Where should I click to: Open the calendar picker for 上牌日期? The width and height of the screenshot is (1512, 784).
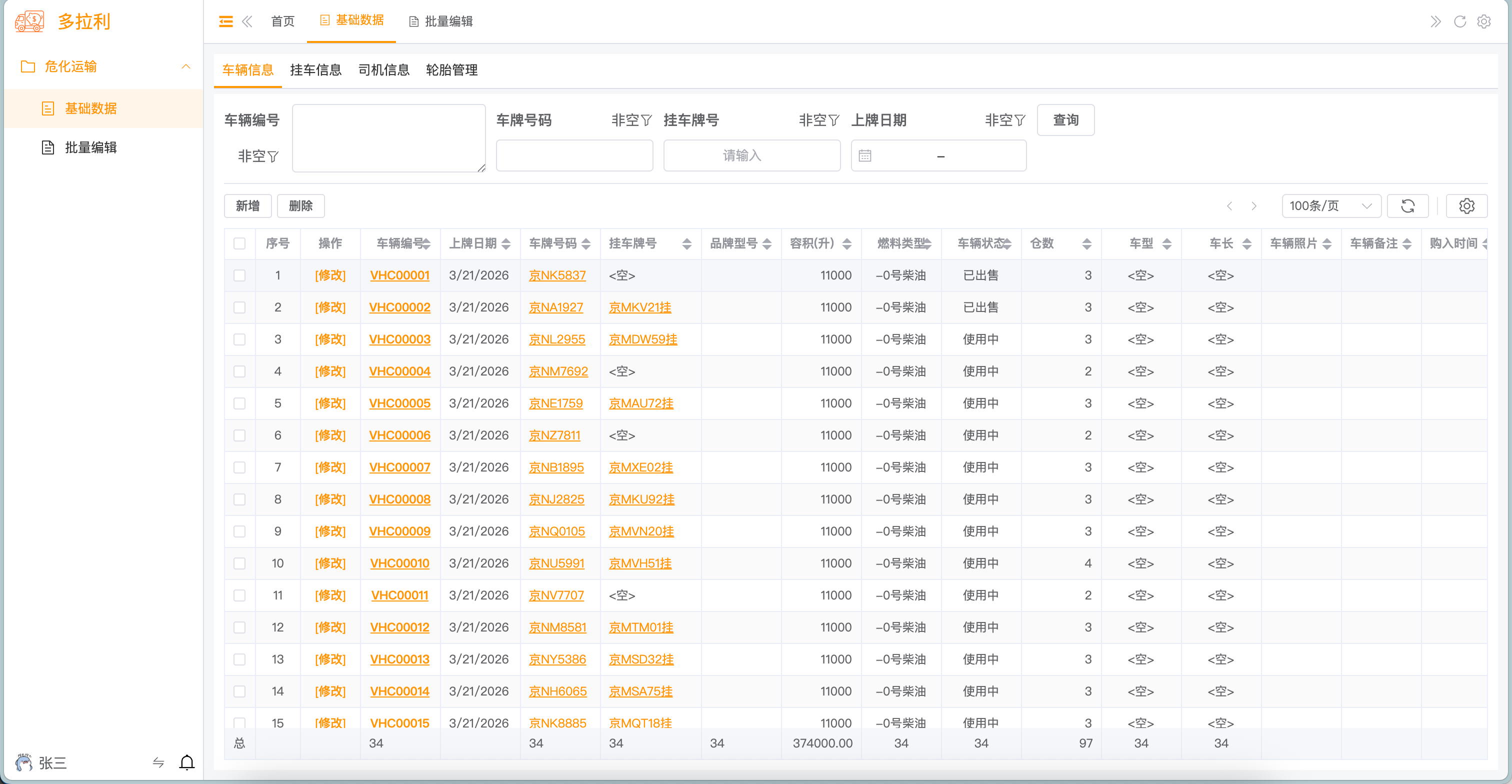pyautogui.click(x=866, y=155)
